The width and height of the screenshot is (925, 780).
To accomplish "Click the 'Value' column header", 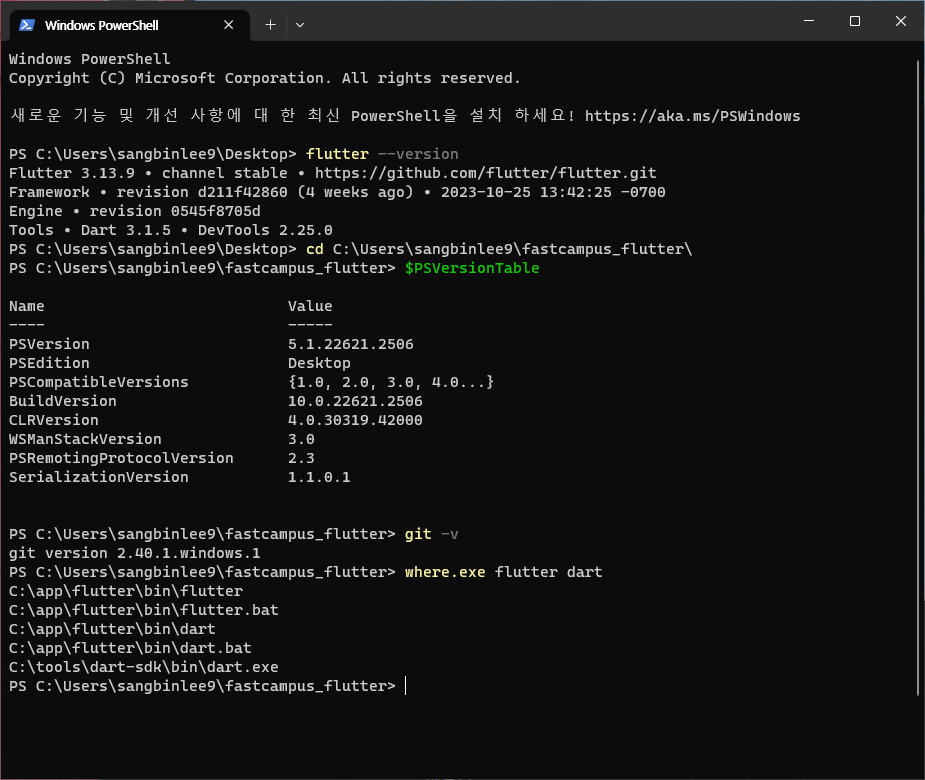I will point(310,306).
